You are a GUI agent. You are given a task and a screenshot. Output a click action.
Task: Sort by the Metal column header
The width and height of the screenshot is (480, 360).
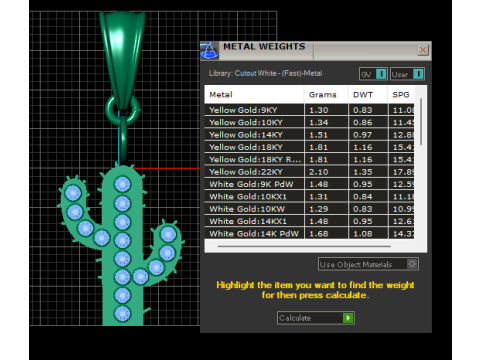click(254, 95)
